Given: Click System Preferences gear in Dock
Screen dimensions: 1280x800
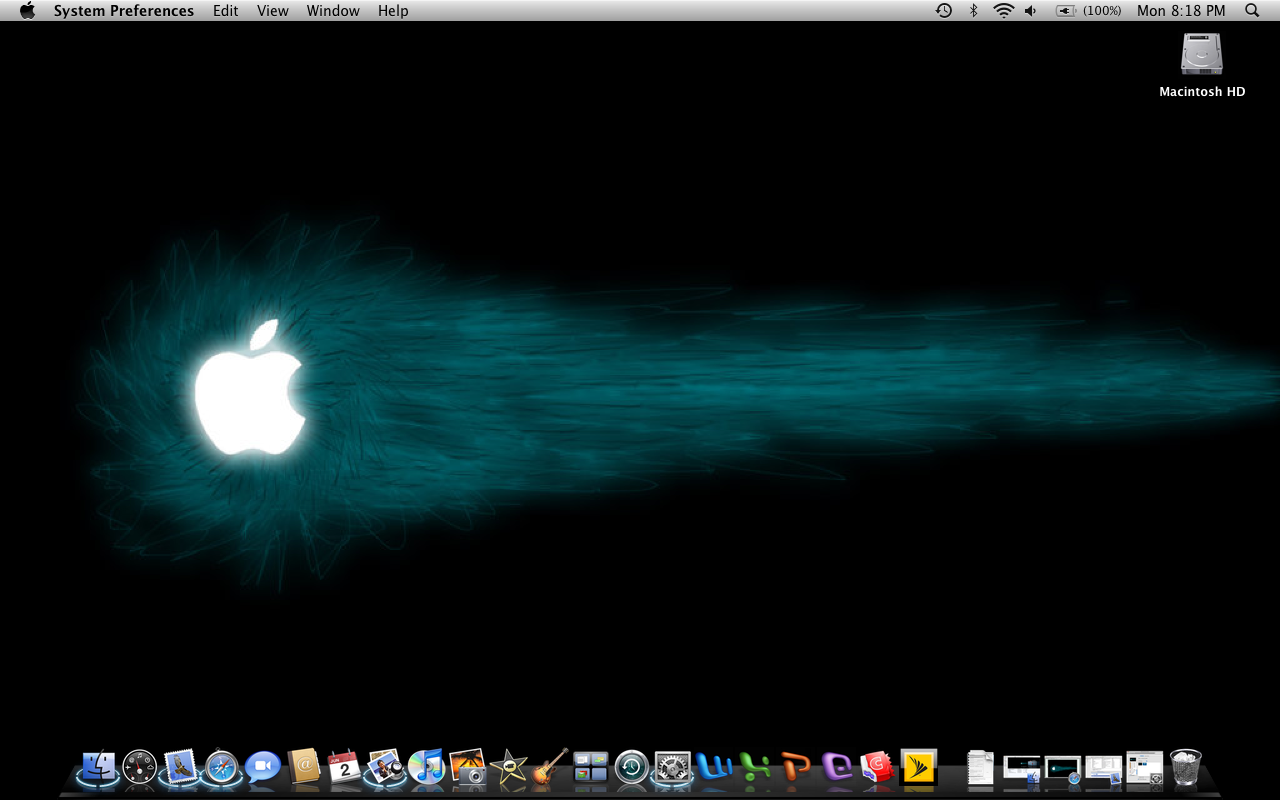Looking at the screenshot, I should click(672, 767).
